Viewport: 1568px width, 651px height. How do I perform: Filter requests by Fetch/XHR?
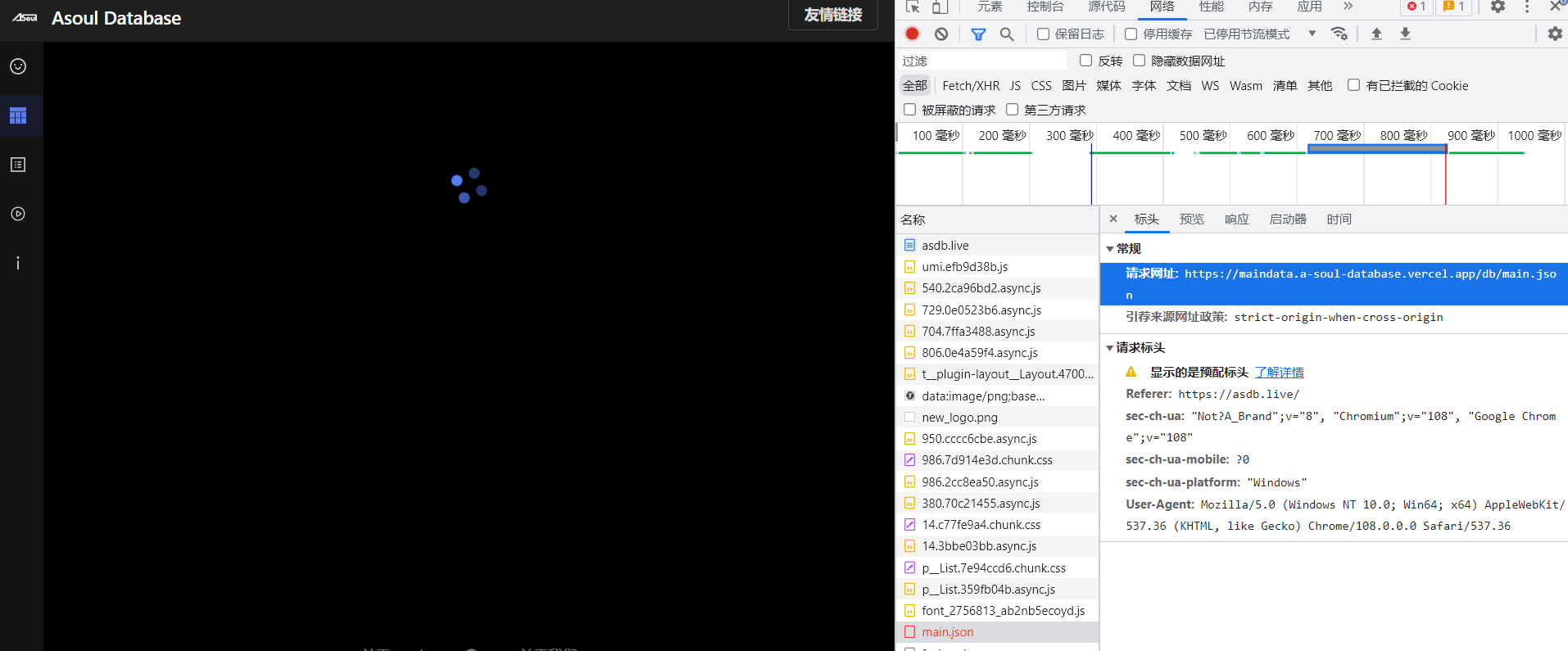click(971, 85)
